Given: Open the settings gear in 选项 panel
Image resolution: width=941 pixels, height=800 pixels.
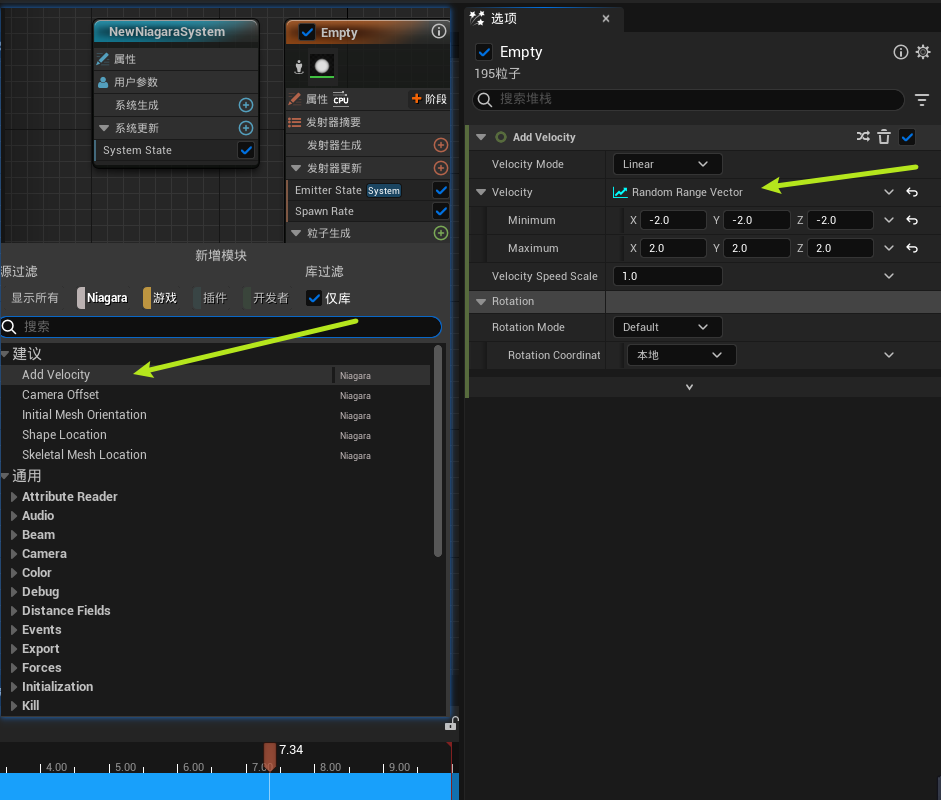Looking at the screenshot, I should pos(923,52).
